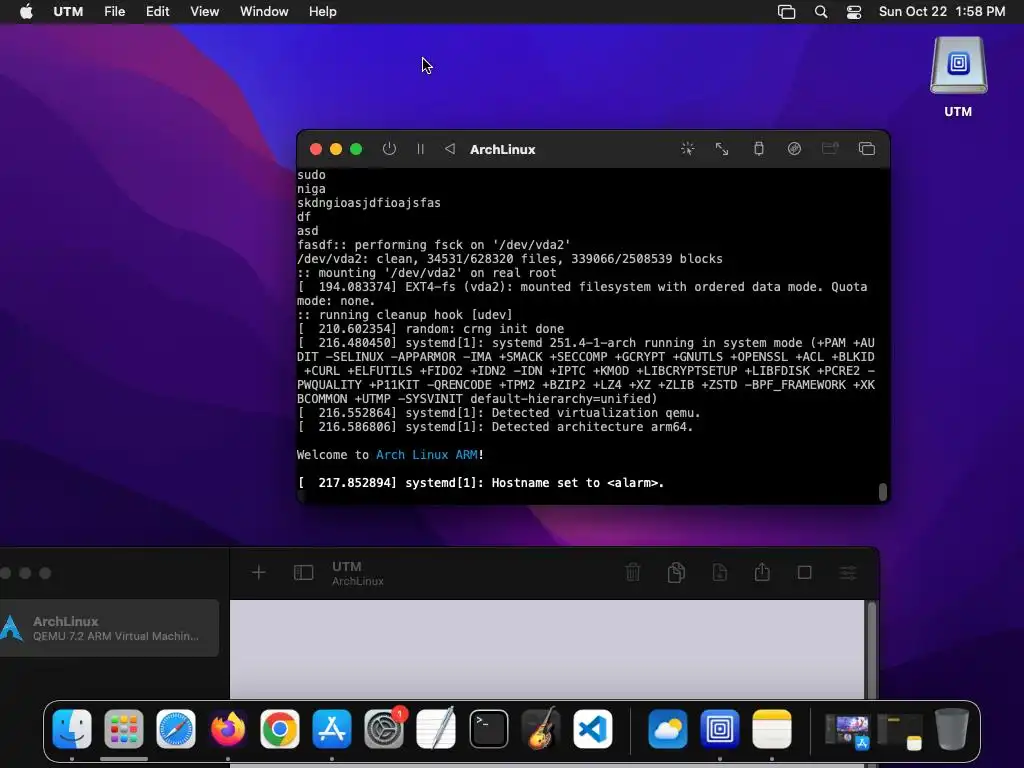
Task: Open GarageBand from the Dock
Action: pyautogui.click(x=541, y=728)
